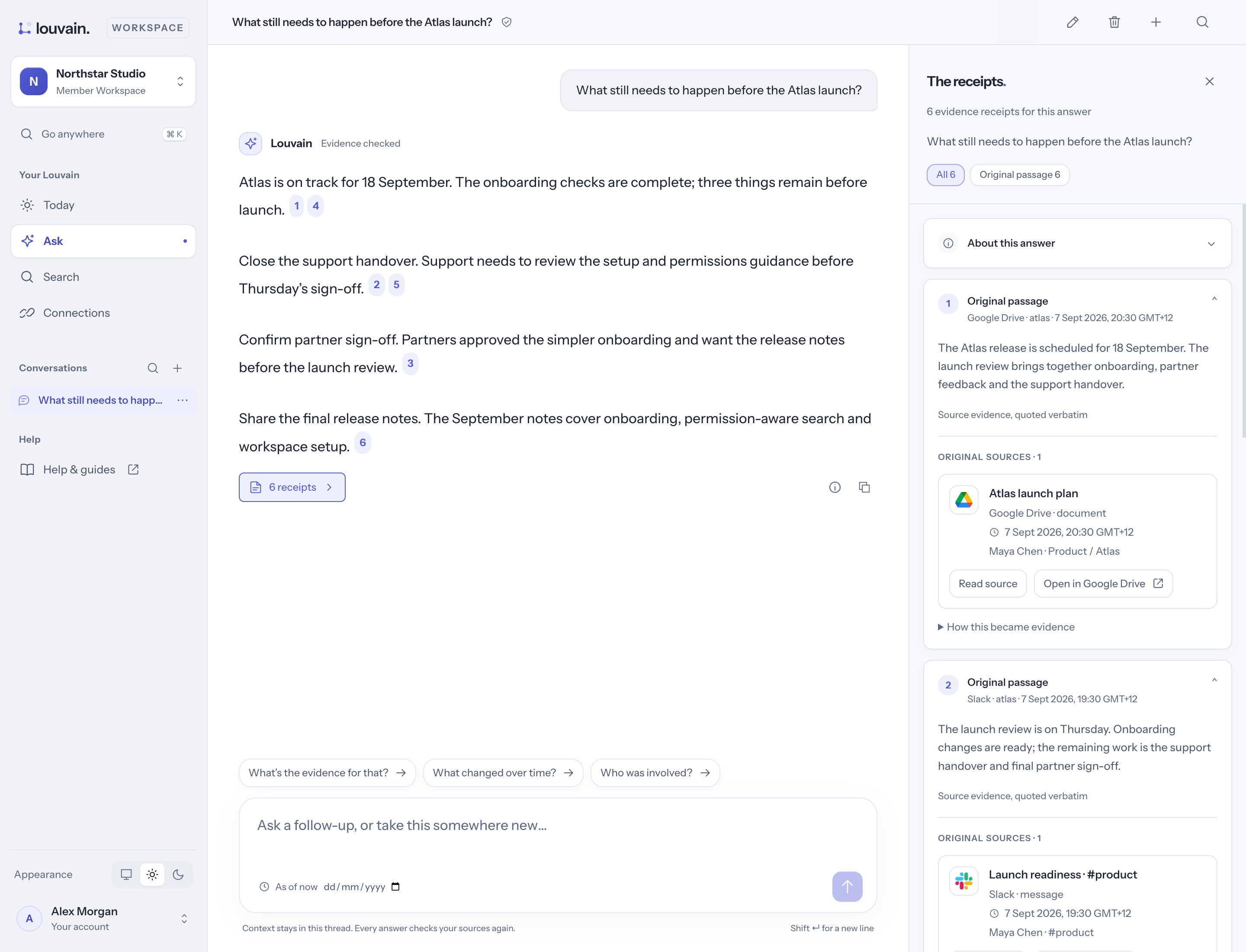The image size is (1246, 952).
Task: Click citation badge 6 in the answer
Action: coord(363,443)
